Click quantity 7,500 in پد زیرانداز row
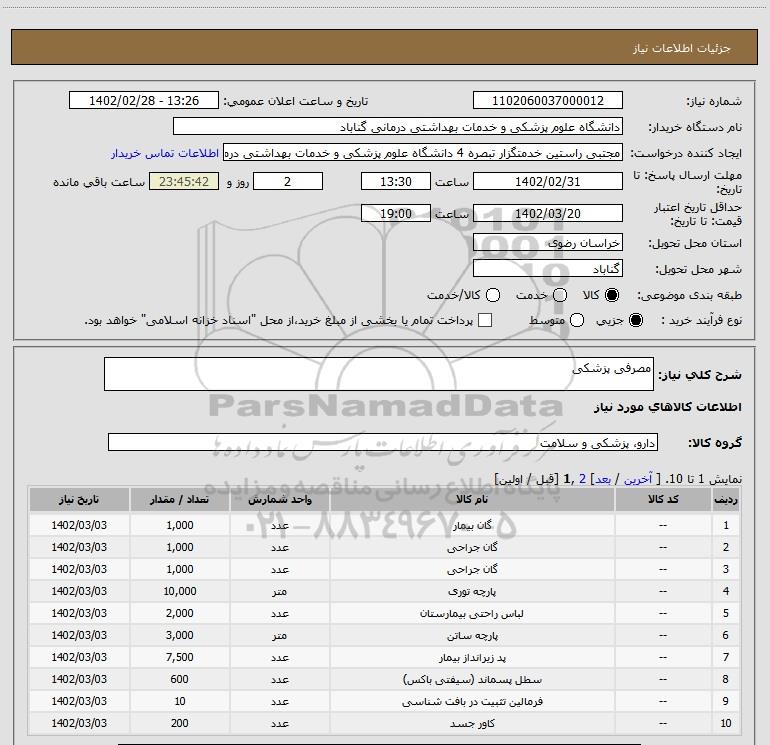Image resolution: width=770 pixels, height=745 pixels. pos(180,657)
